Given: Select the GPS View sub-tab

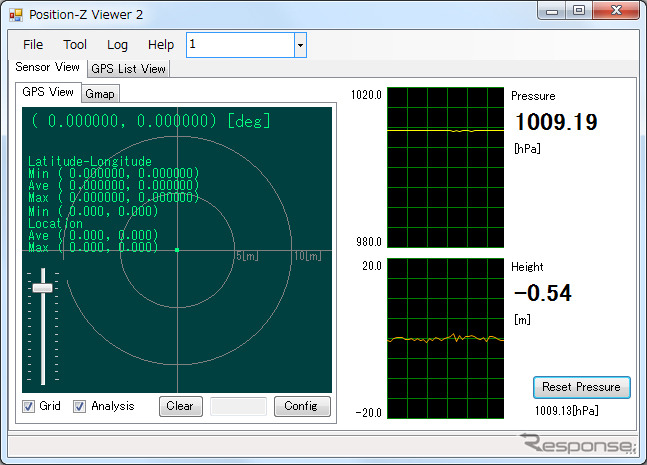Looking at the screenshot, I should coord(47,92).
